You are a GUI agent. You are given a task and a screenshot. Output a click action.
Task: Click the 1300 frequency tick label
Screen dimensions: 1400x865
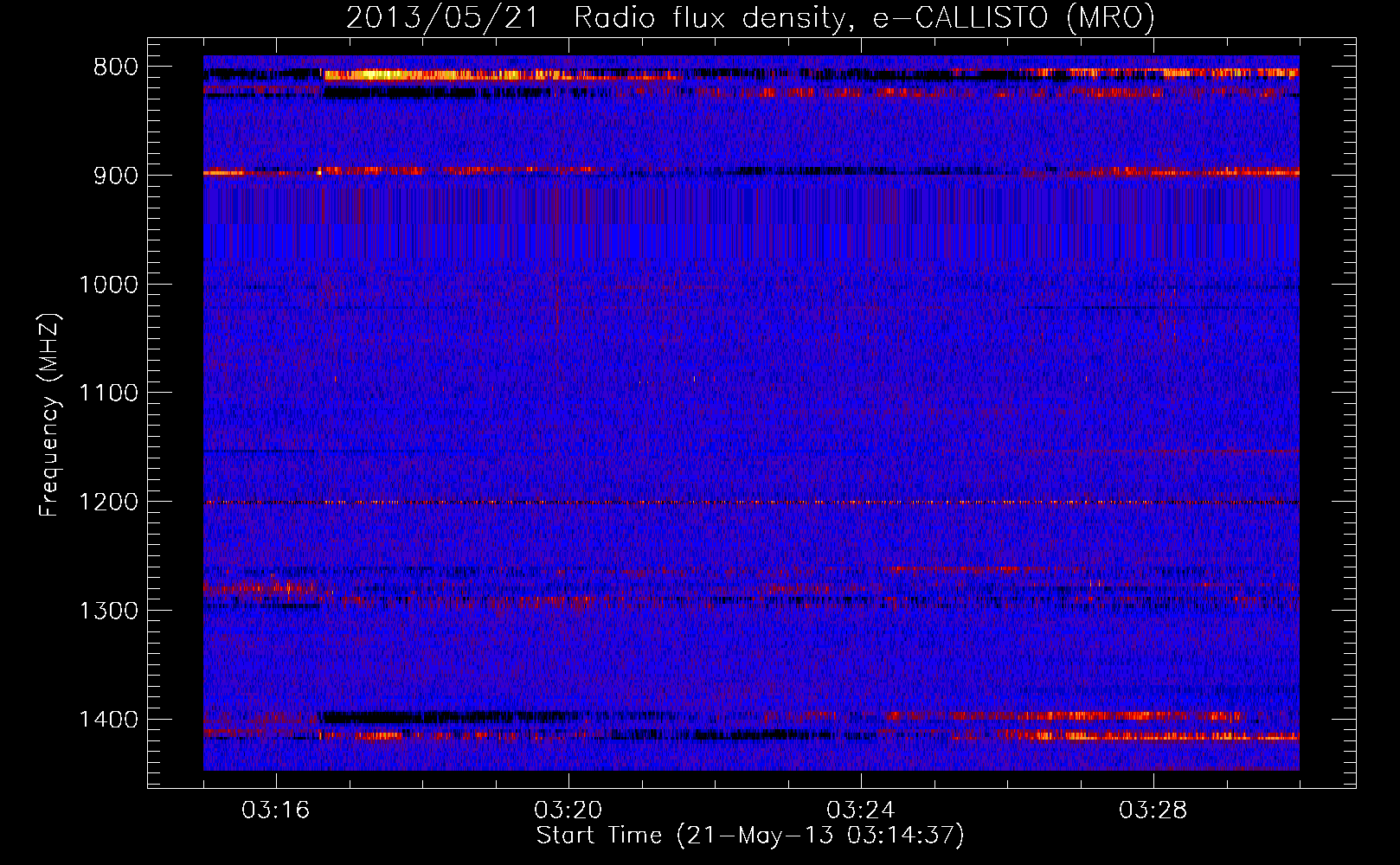[x=108, y=612]
